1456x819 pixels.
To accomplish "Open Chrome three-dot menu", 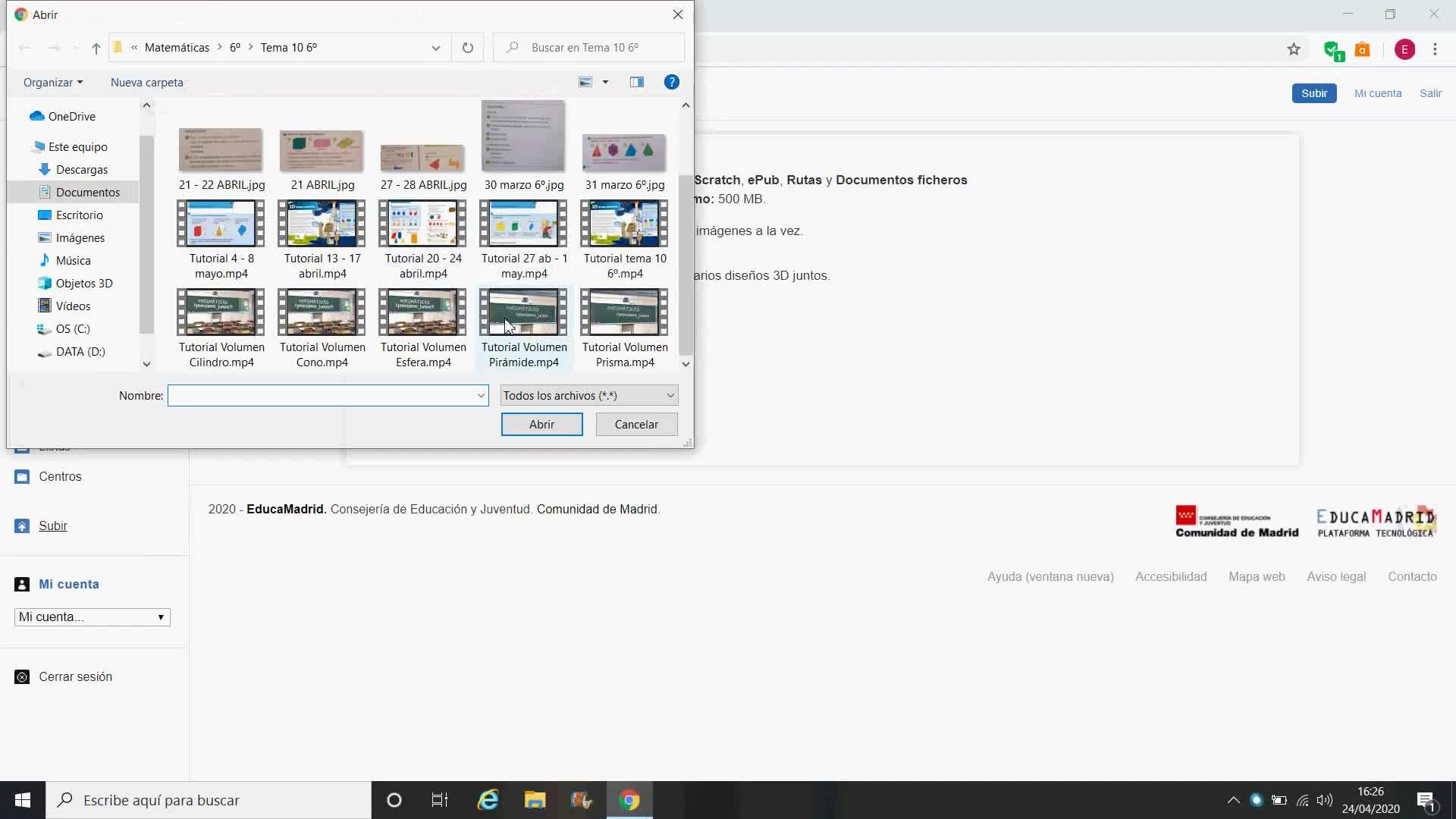I will (1435, 49).
